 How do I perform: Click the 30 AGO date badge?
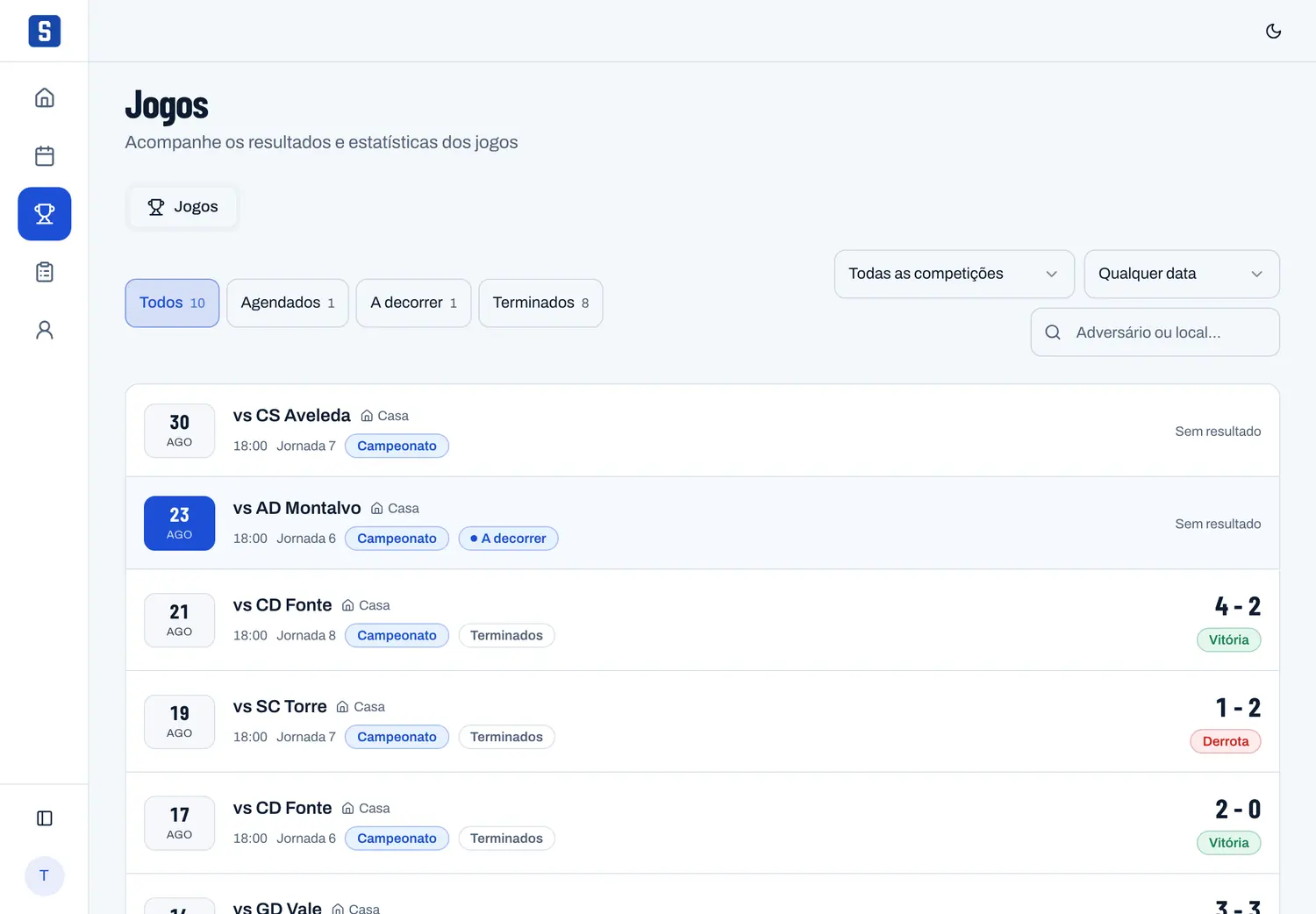[x=179, y=431]
